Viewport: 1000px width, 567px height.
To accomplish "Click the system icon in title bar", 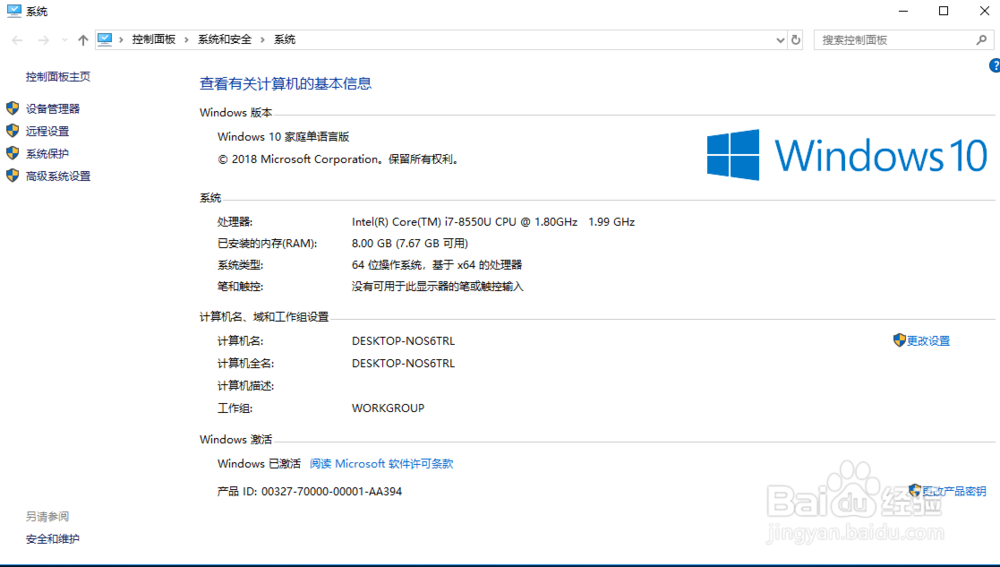I will 13,11.
